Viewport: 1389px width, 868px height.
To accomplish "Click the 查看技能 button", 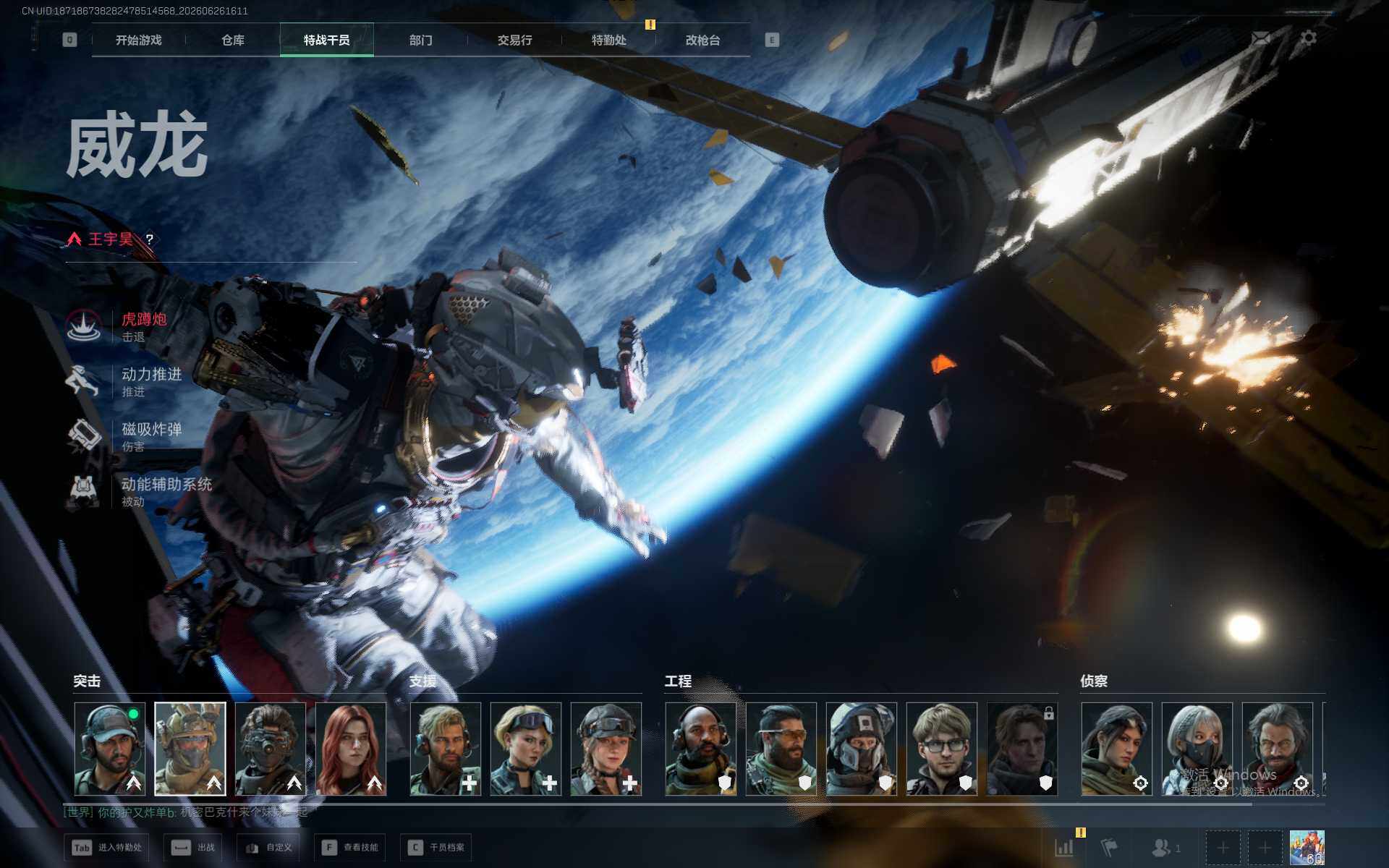I will click(x=351, y=847).
